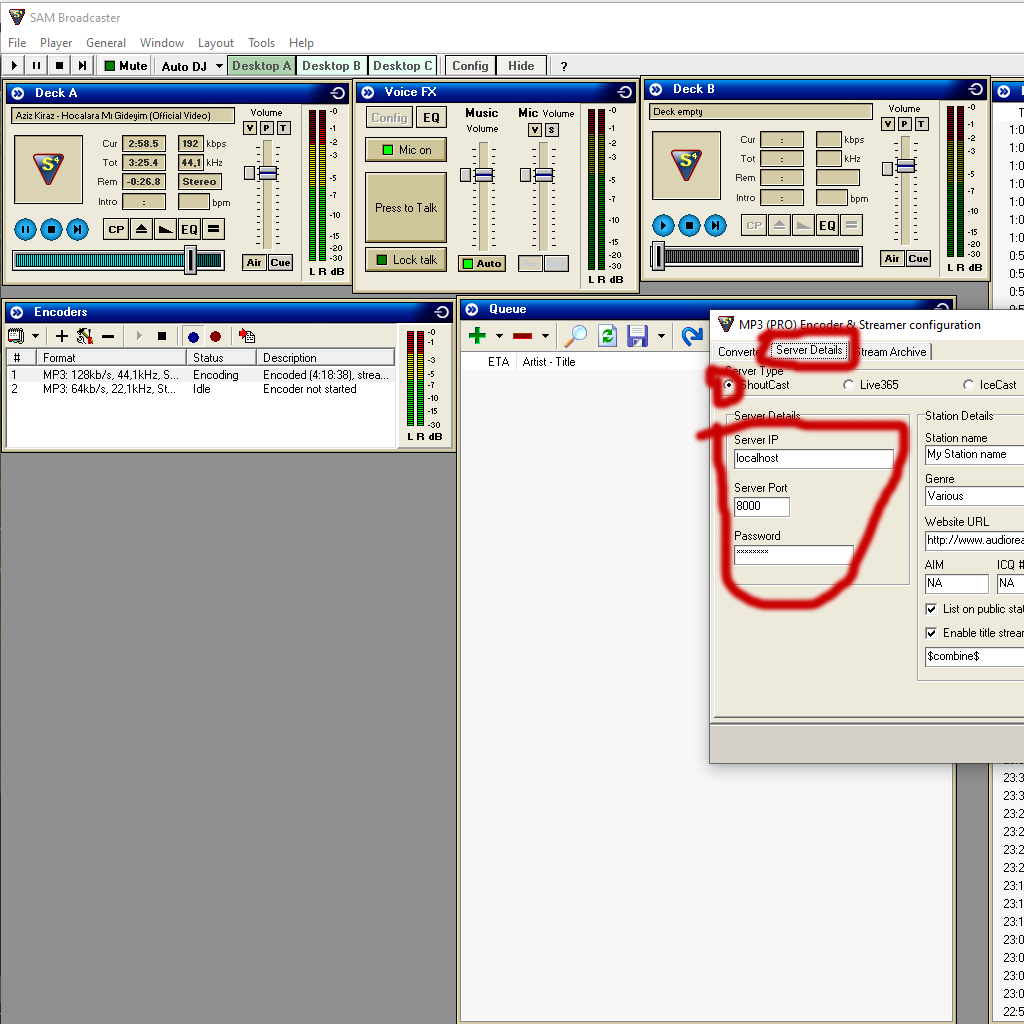
Task: Stop playback on Deck A
Action: (51, 229)
